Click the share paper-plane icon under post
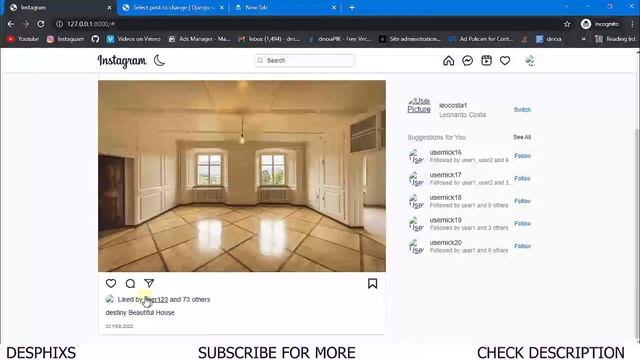Screen dimensions: 640x360 149,283
